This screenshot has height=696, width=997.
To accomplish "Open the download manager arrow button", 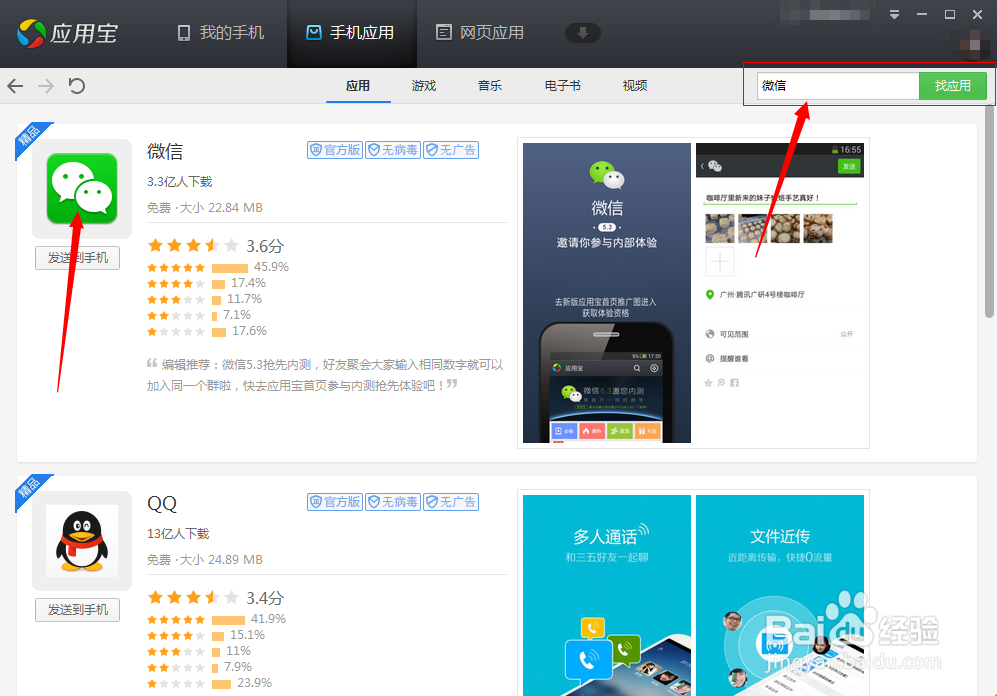I will tap(582, 33).
